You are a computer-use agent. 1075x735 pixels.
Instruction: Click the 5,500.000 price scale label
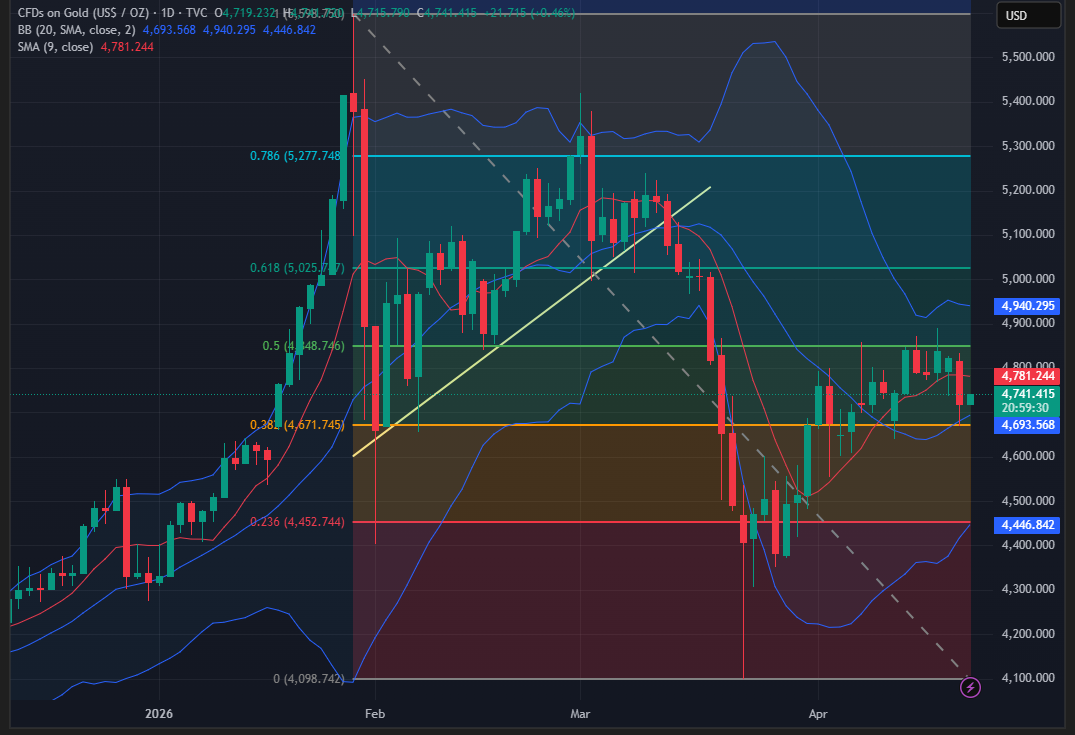click(x=1029, y=57)
